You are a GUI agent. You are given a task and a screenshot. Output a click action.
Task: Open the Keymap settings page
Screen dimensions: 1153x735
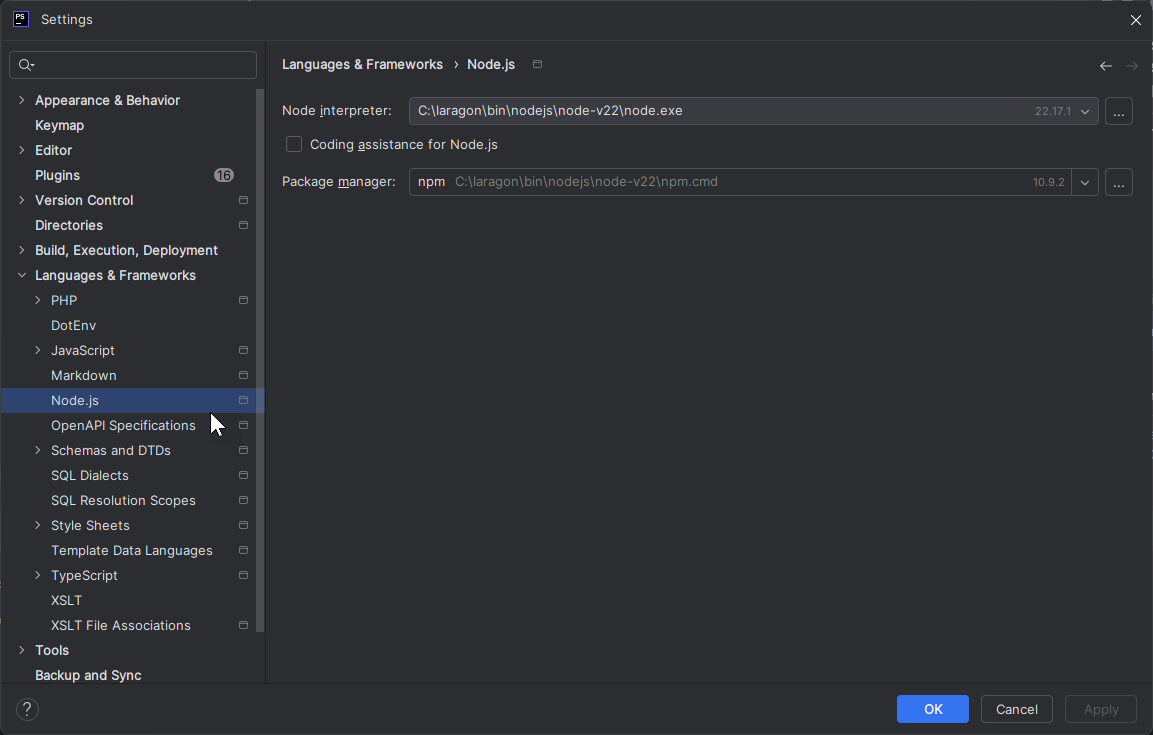tap(60, 125)
